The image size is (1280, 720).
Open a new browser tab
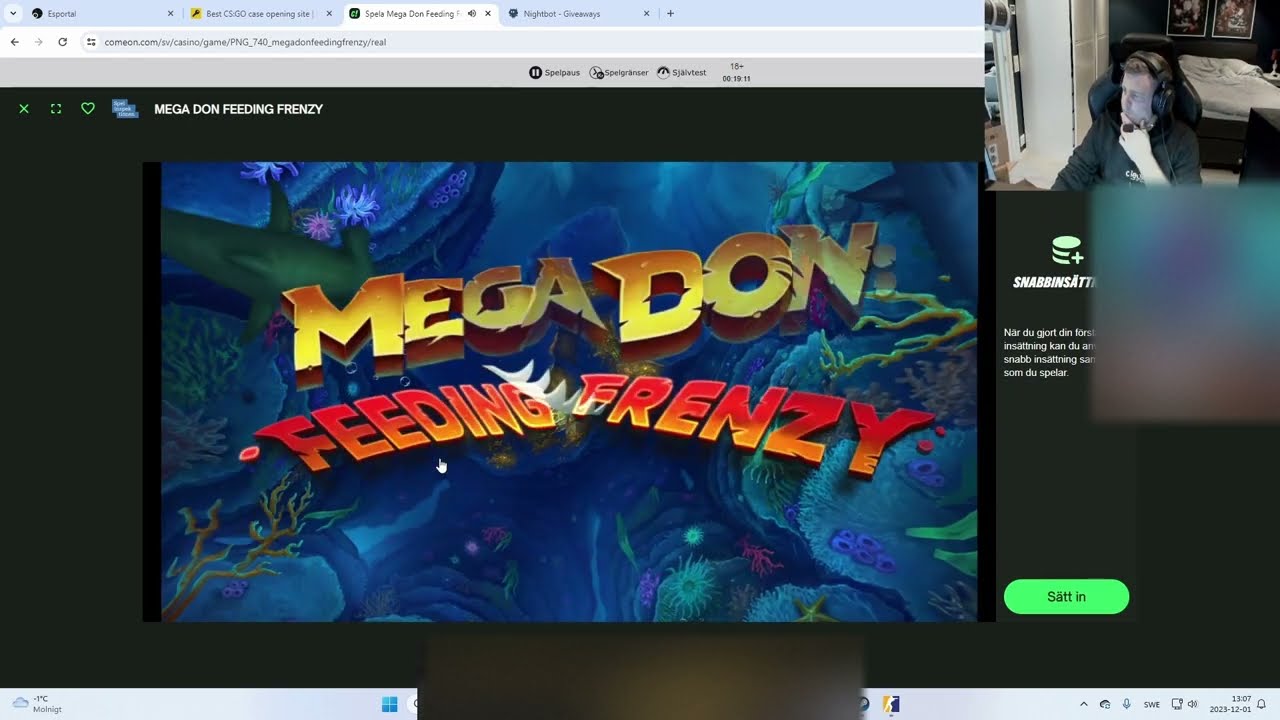[670, 14]
